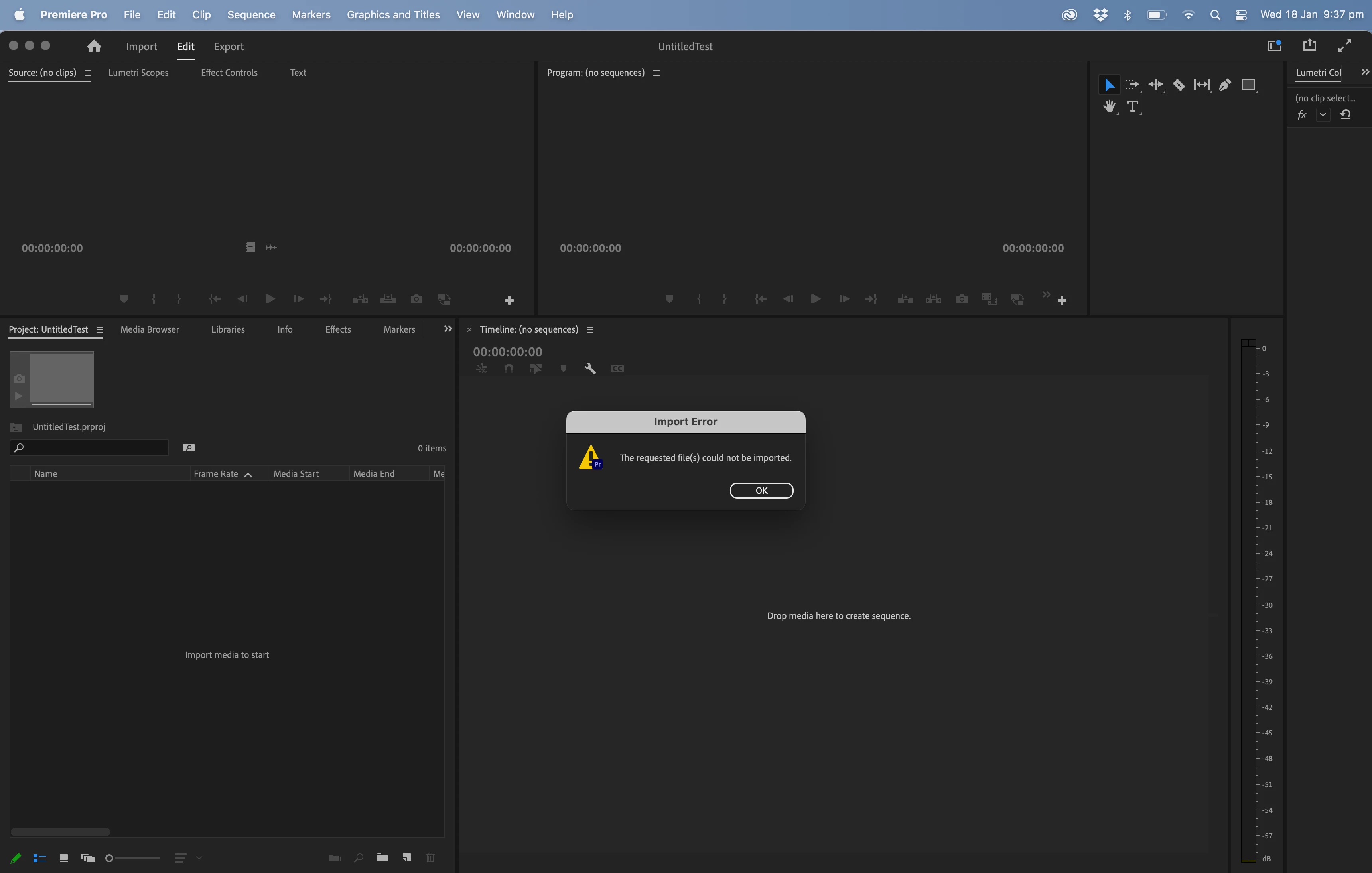Click New Bin folder icon
The image size is (1372, 873).
coord(382,857)
